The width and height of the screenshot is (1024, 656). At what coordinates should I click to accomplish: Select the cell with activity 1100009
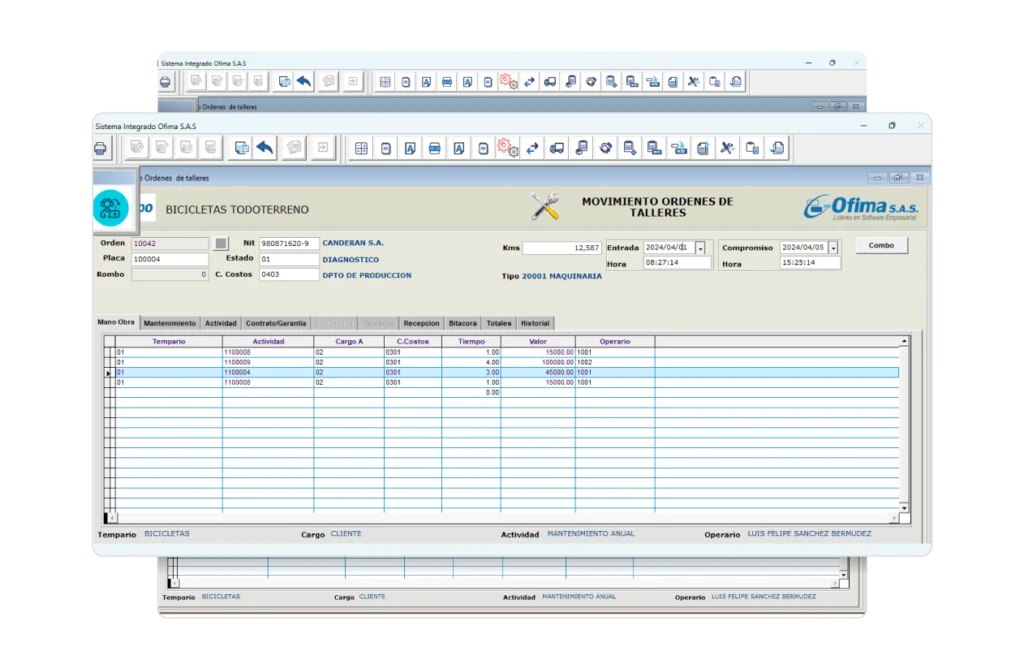(x=268, y=362)
